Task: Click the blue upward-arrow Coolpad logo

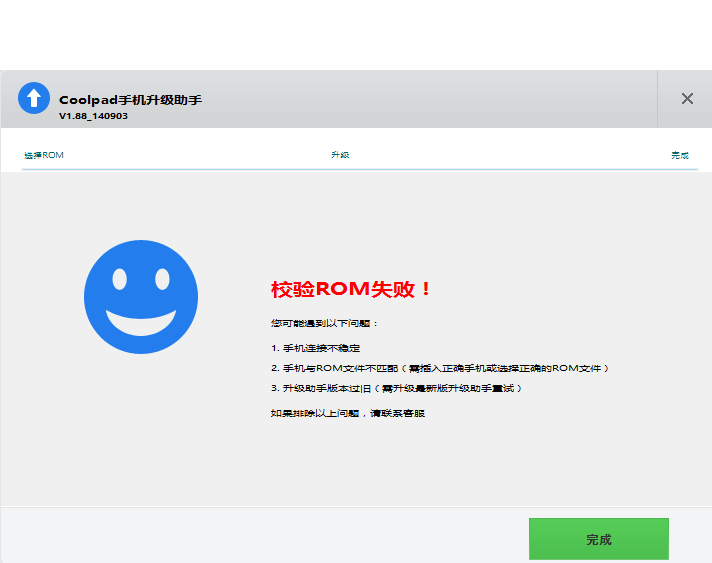Action: (34, 98)
